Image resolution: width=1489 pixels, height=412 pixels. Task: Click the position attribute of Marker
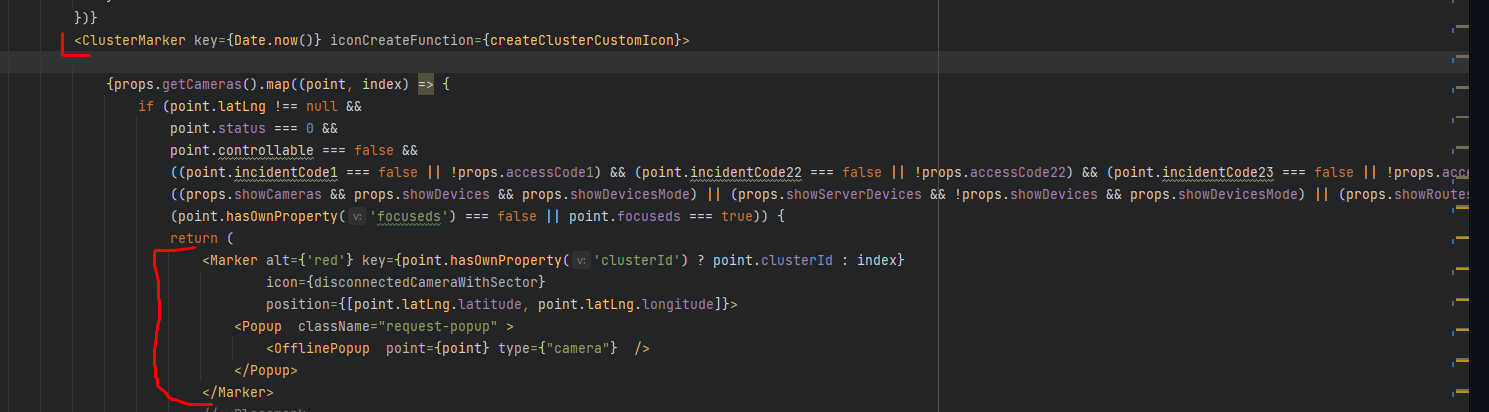point(298,304)
